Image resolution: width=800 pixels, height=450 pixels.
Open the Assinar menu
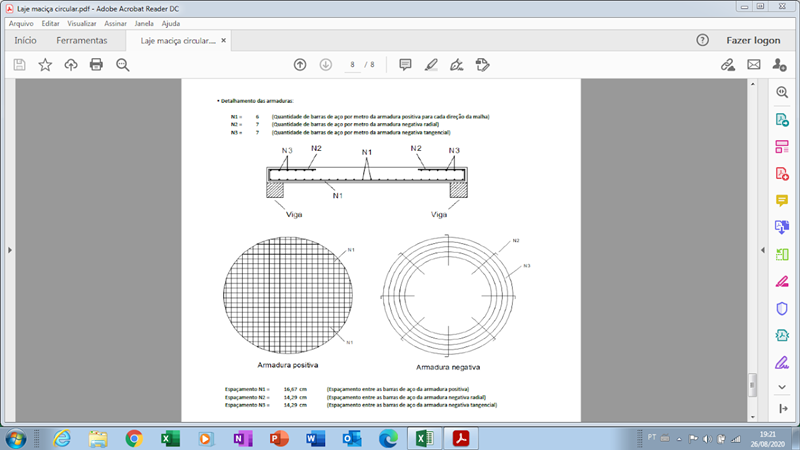pyautogui.click(x=115, y=23)
